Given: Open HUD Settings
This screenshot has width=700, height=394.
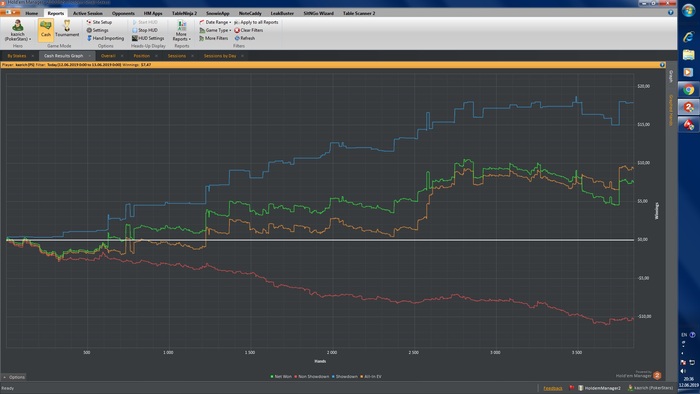Looking at the screenshot, I should tap(148, 38).
